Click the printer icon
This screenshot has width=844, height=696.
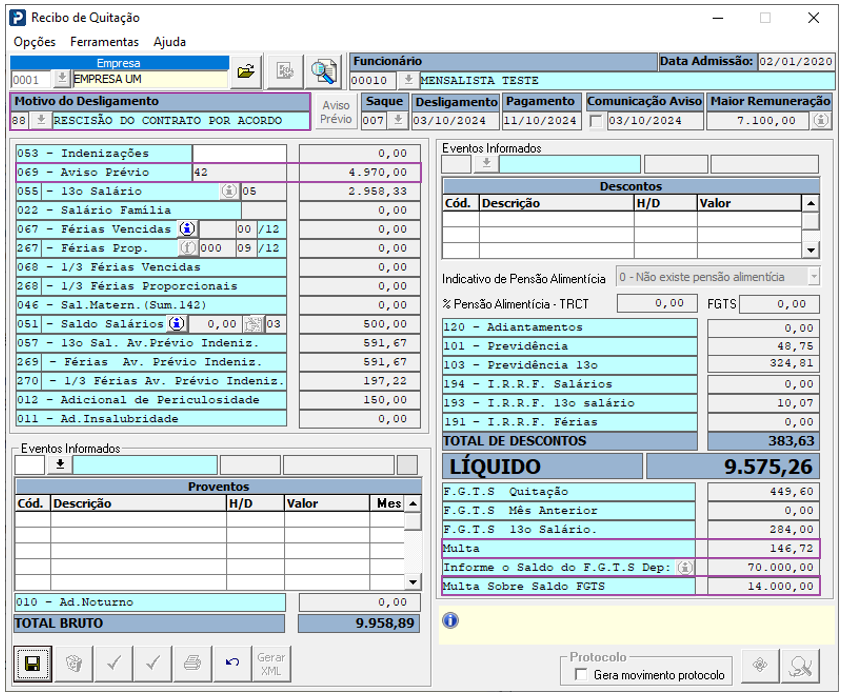[x=193, y=664]
